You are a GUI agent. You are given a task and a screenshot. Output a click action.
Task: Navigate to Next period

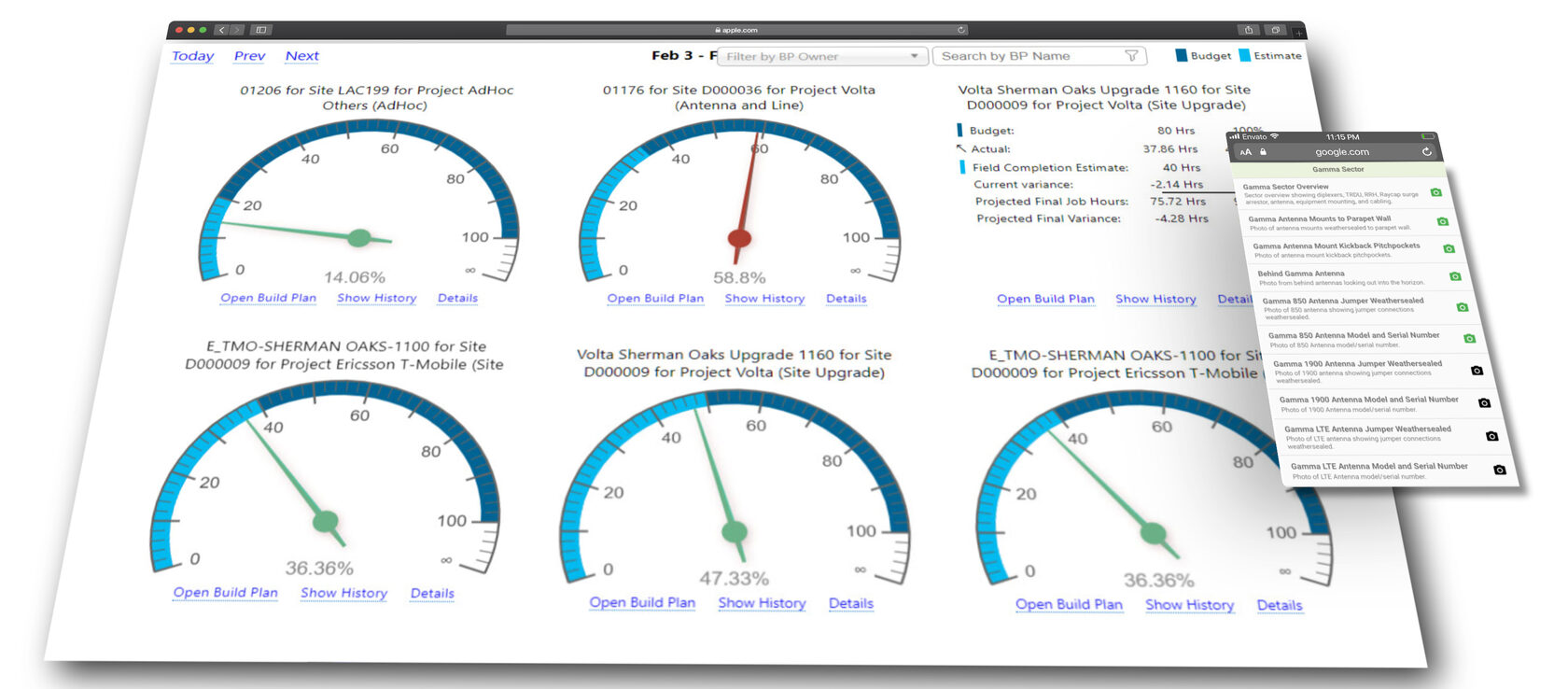[x=301, y=56]
